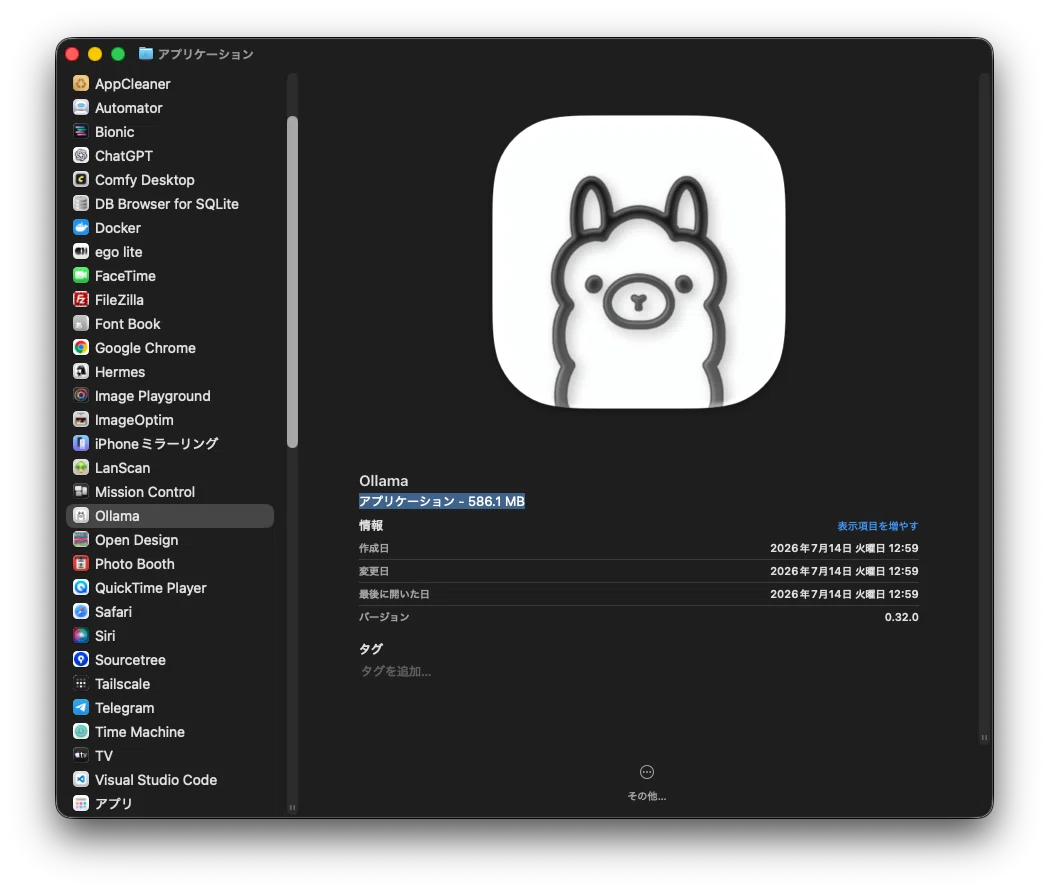
Task: Click the アプリケーション folder title icon
Action: (146, 54)
